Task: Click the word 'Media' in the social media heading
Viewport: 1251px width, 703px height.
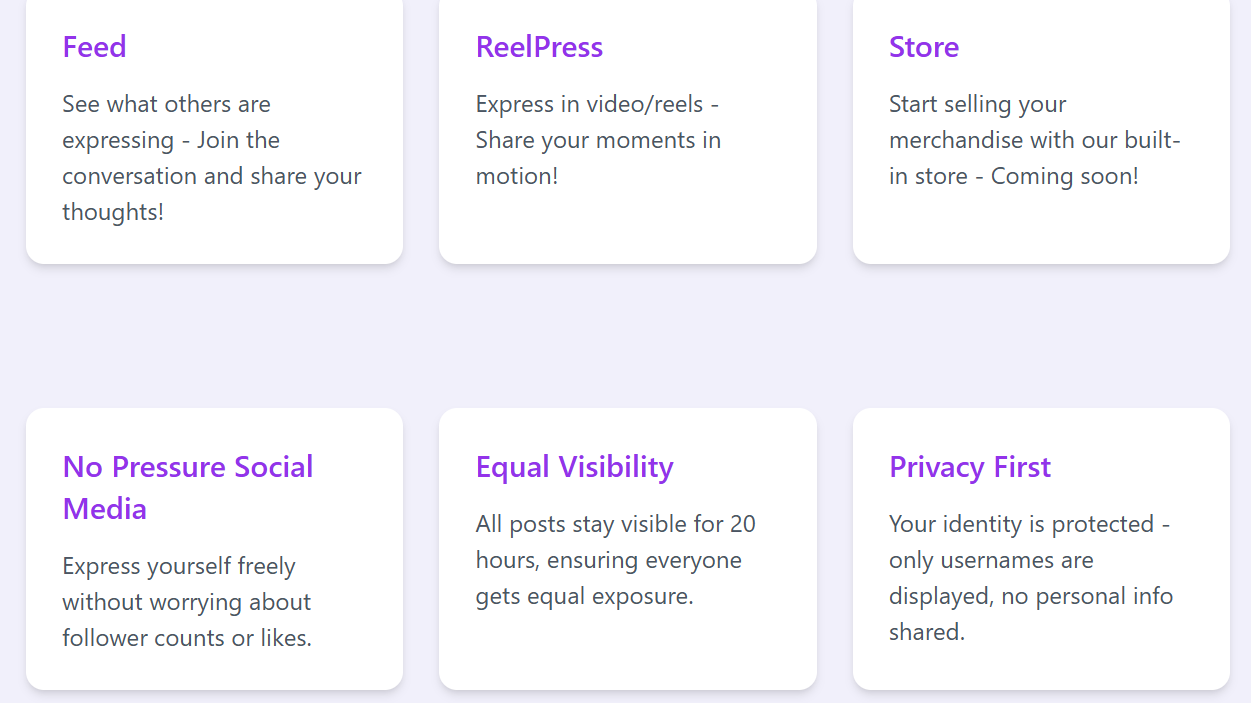Action: (105, 509)
